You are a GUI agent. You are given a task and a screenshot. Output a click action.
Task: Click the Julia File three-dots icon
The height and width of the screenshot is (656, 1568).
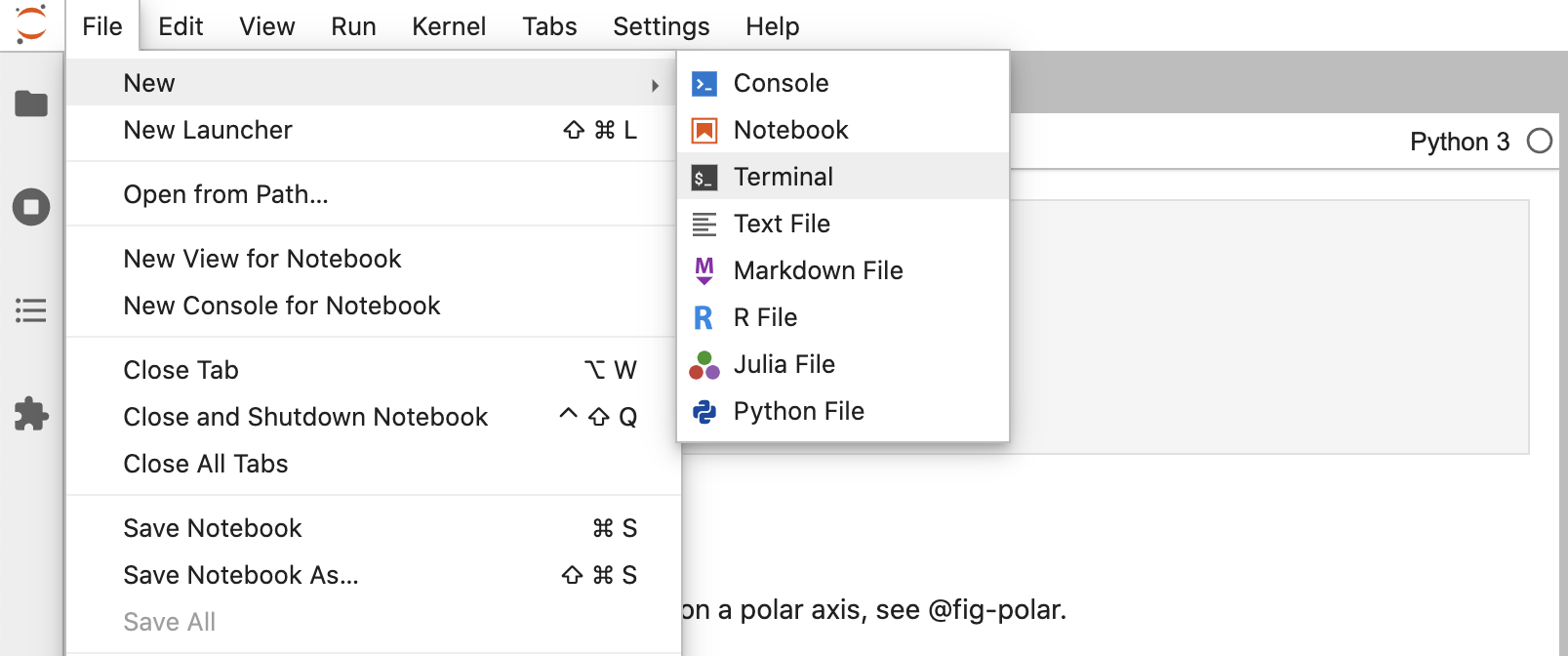click(x=704, y=365)
